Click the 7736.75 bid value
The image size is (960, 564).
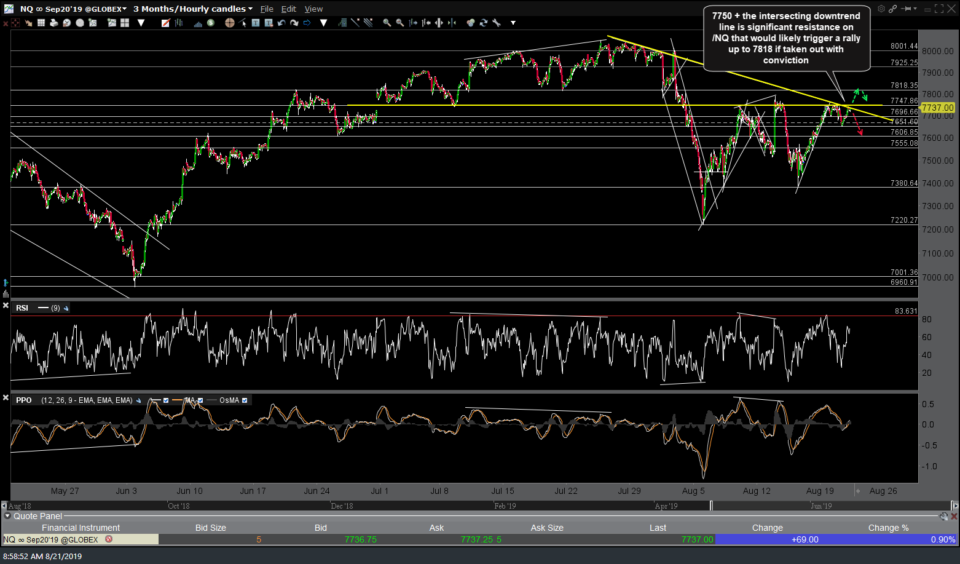pos(361,540)
